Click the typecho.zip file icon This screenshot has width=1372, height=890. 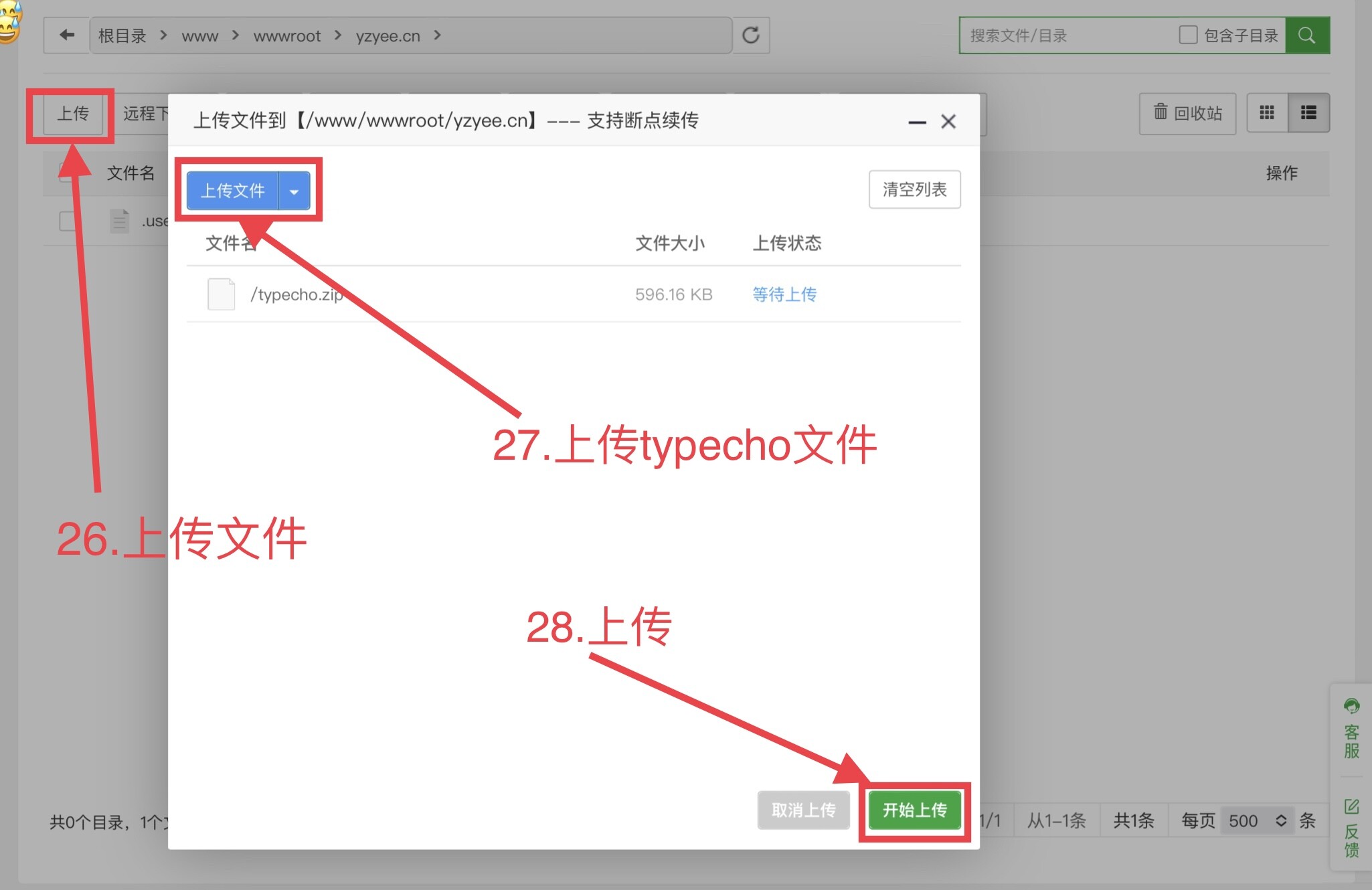[221, 294]
